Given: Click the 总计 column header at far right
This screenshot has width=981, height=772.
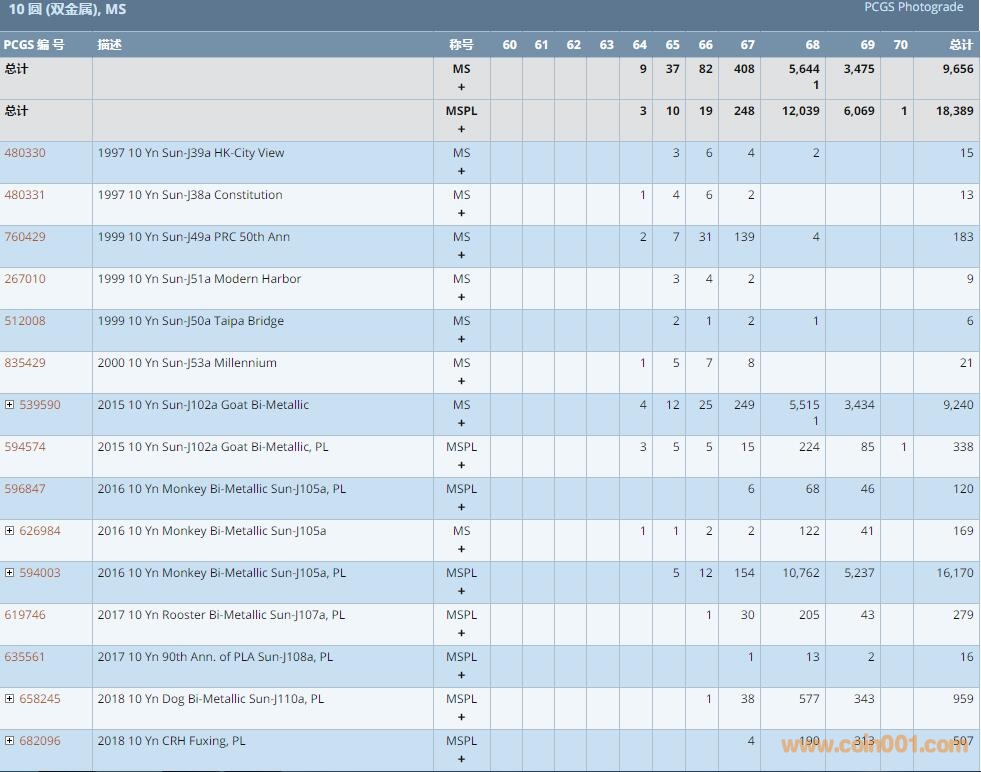Looking at the screenshot, I should pos(960,45).
